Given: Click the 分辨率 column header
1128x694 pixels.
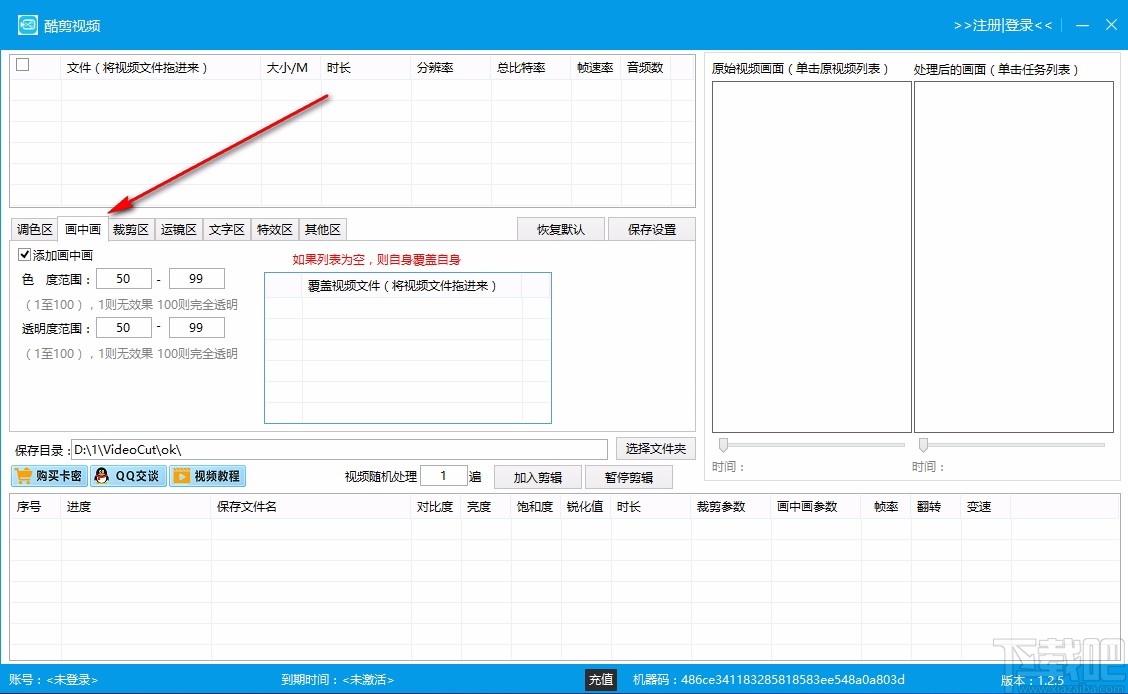Looking at the screenshot, I should [x=451, y=68].
